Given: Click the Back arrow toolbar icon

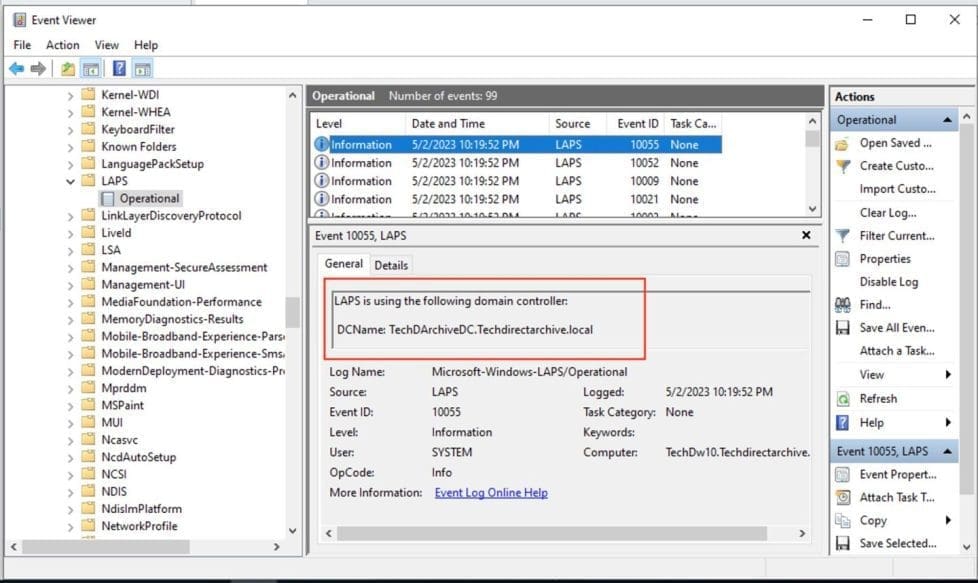Looking at the screenshot, I should point(16,69).
